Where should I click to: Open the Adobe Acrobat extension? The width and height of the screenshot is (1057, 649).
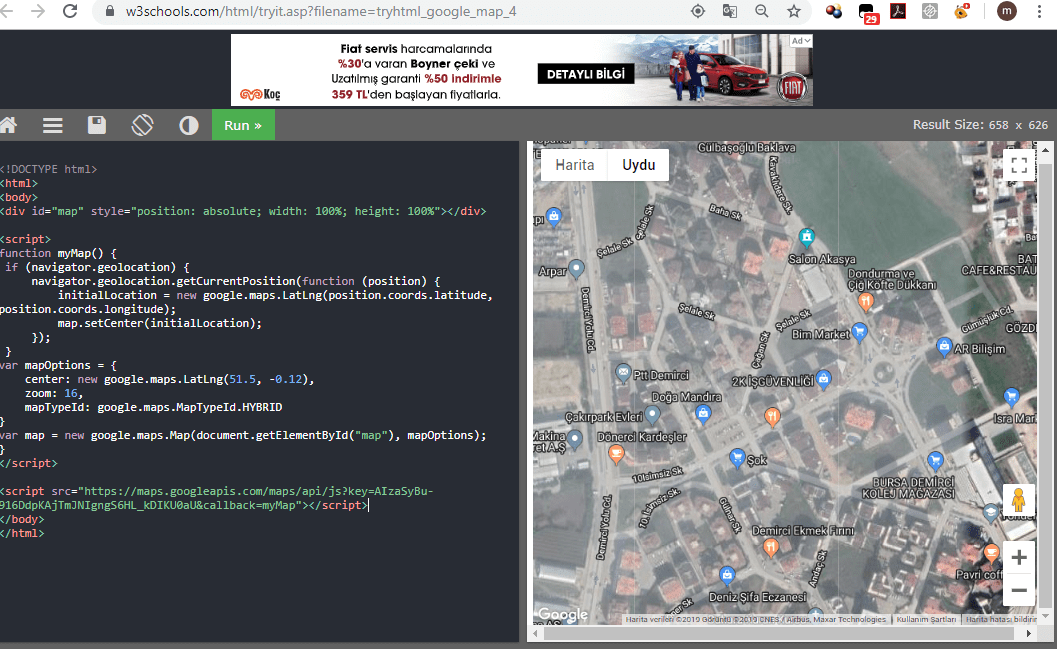898,11
